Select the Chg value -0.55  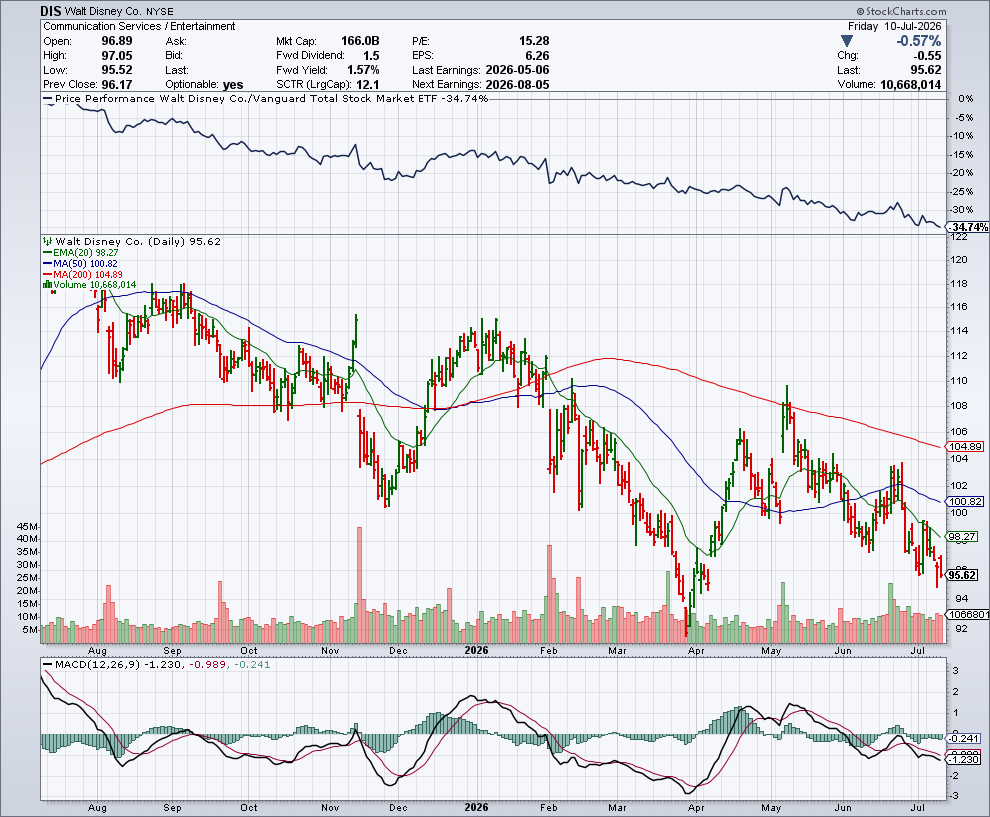click(928, 56)
